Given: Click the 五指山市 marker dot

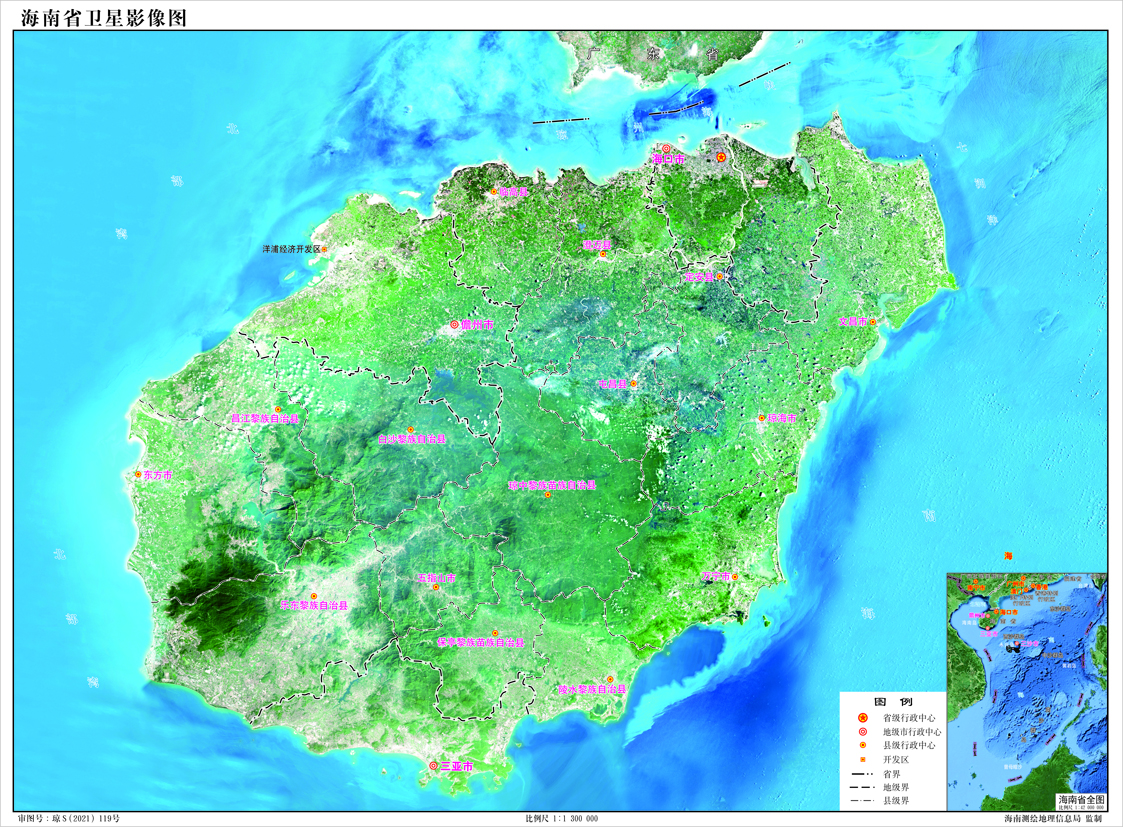Looking at the screenshot, I should click(436, 587).
